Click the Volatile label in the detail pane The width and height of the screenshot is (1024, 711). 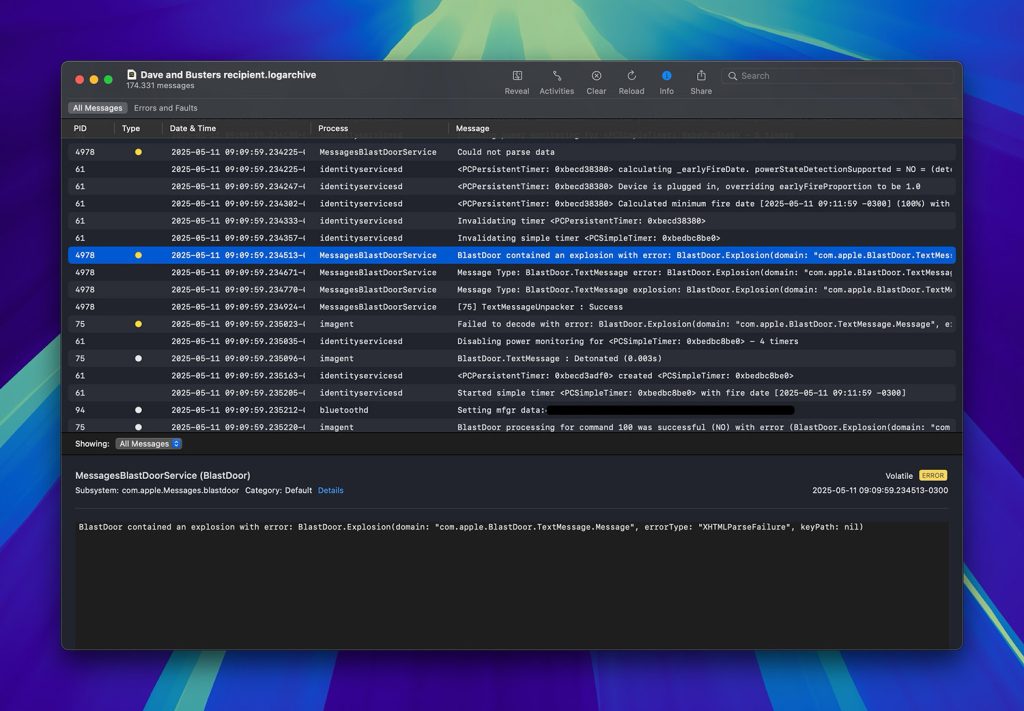coord(898,476)
